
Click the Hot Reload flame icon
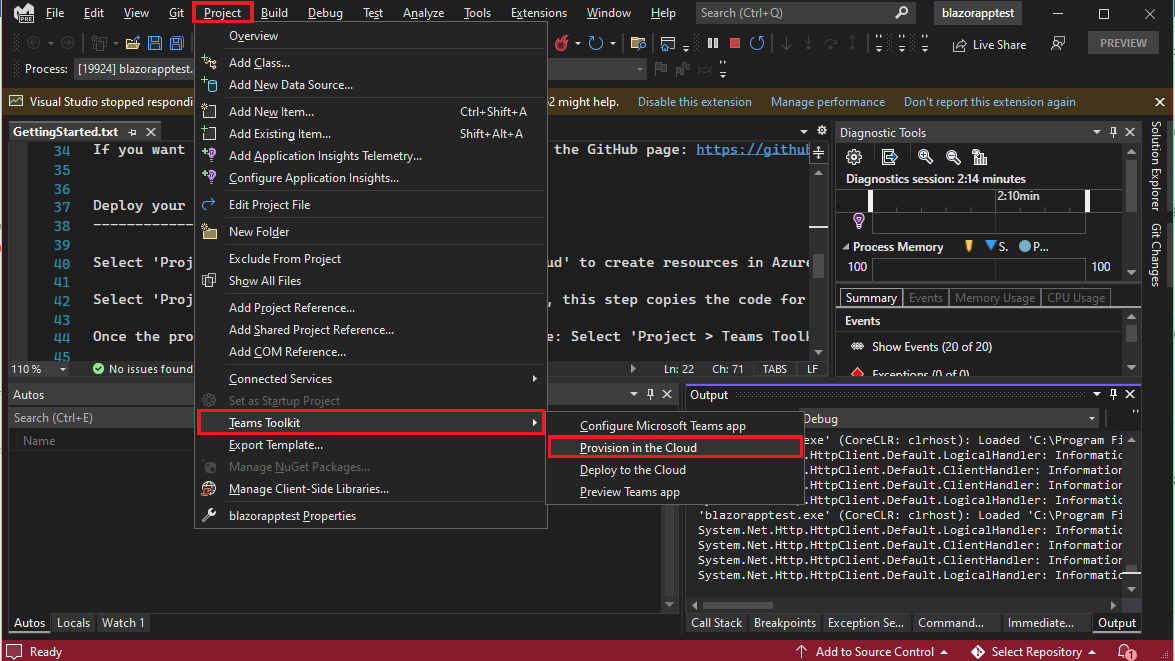click(561, 43)
